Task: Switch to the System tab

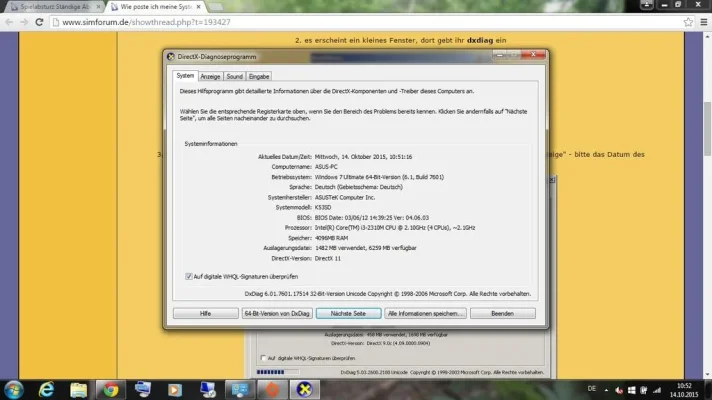Action: [185, 76]
